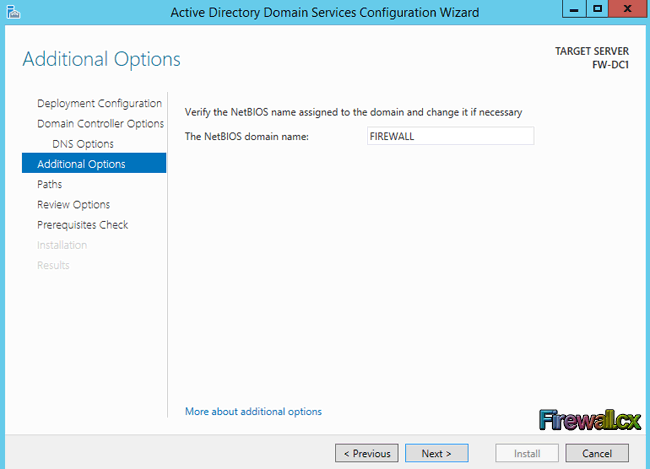Click the FW-DC1 target server name

pyautogui.click(x=610, y=65)
